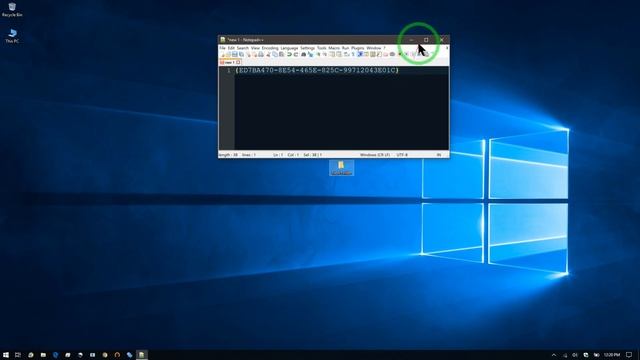This screenshot has width=640, height=360.
Task: Click the 'Sel : 38 | 1' status entry
Action: 313,155
